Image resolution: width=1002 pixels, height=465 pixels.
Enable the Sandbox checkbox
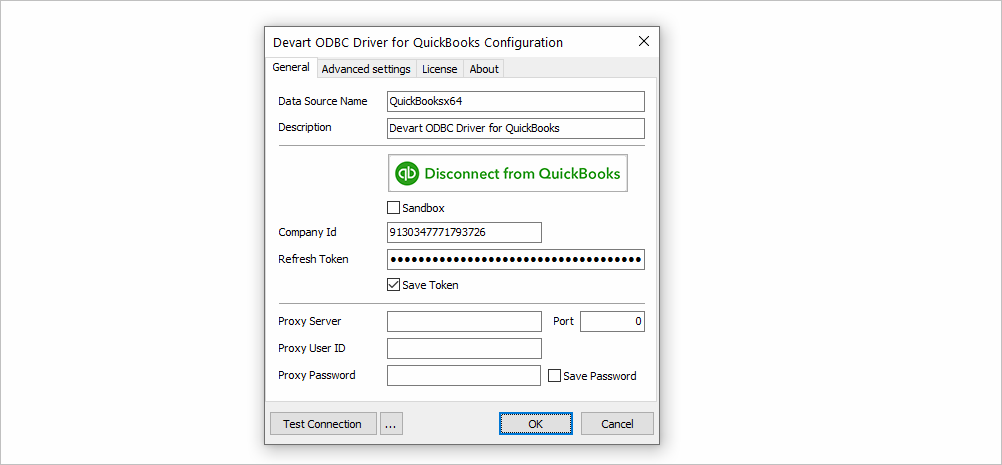pyautogui.click(x=394, y=208)
